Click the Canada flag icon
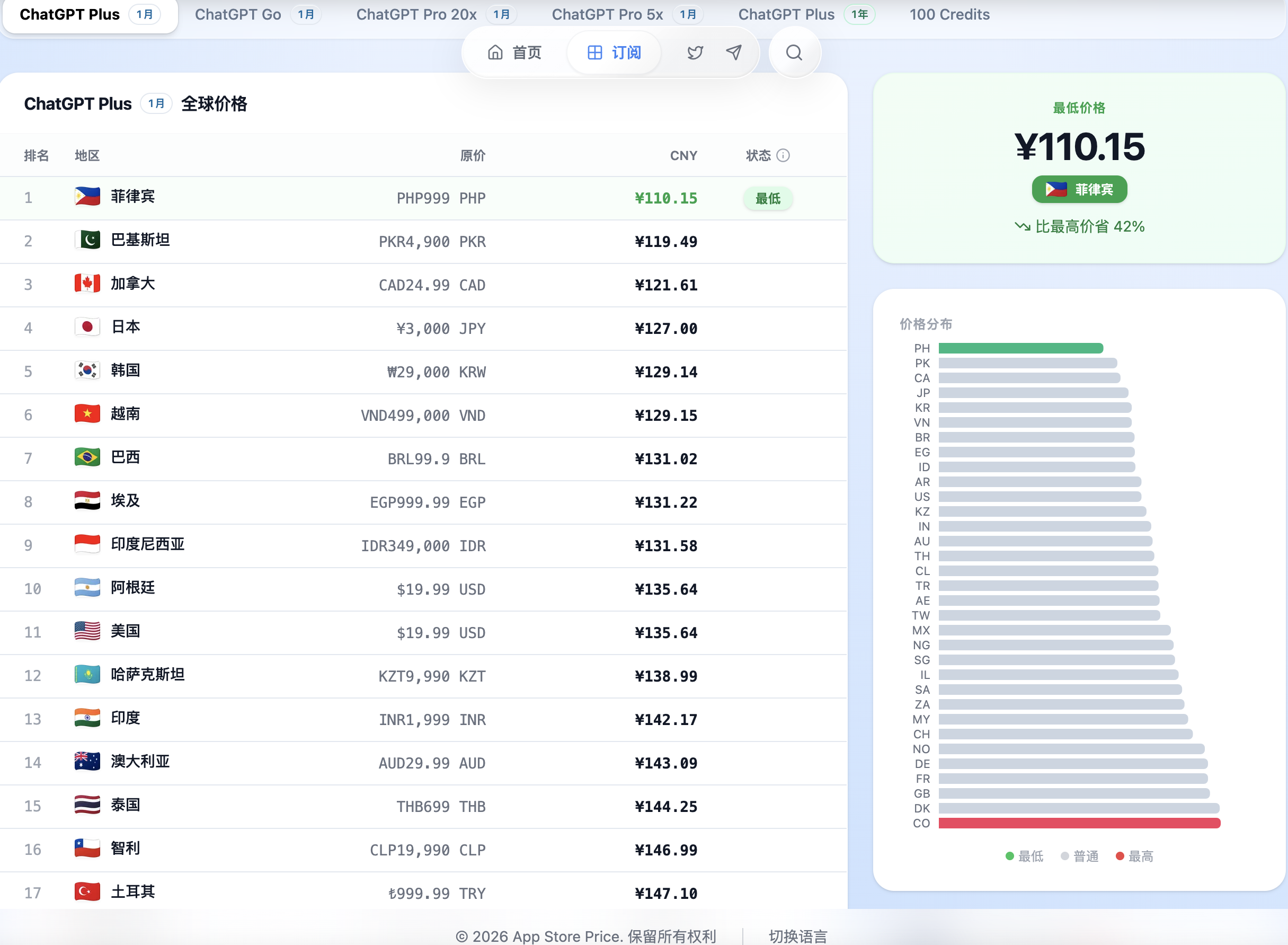 click(87, 284)
